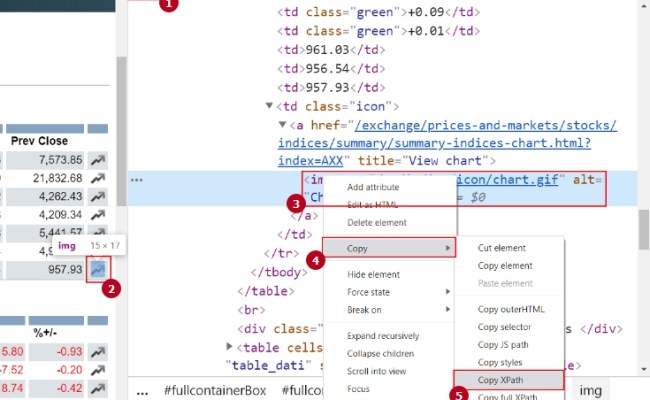Select Copy styles
Image resolution: width=650 pixels, height=400 pixels.
[x=500, y=362]
